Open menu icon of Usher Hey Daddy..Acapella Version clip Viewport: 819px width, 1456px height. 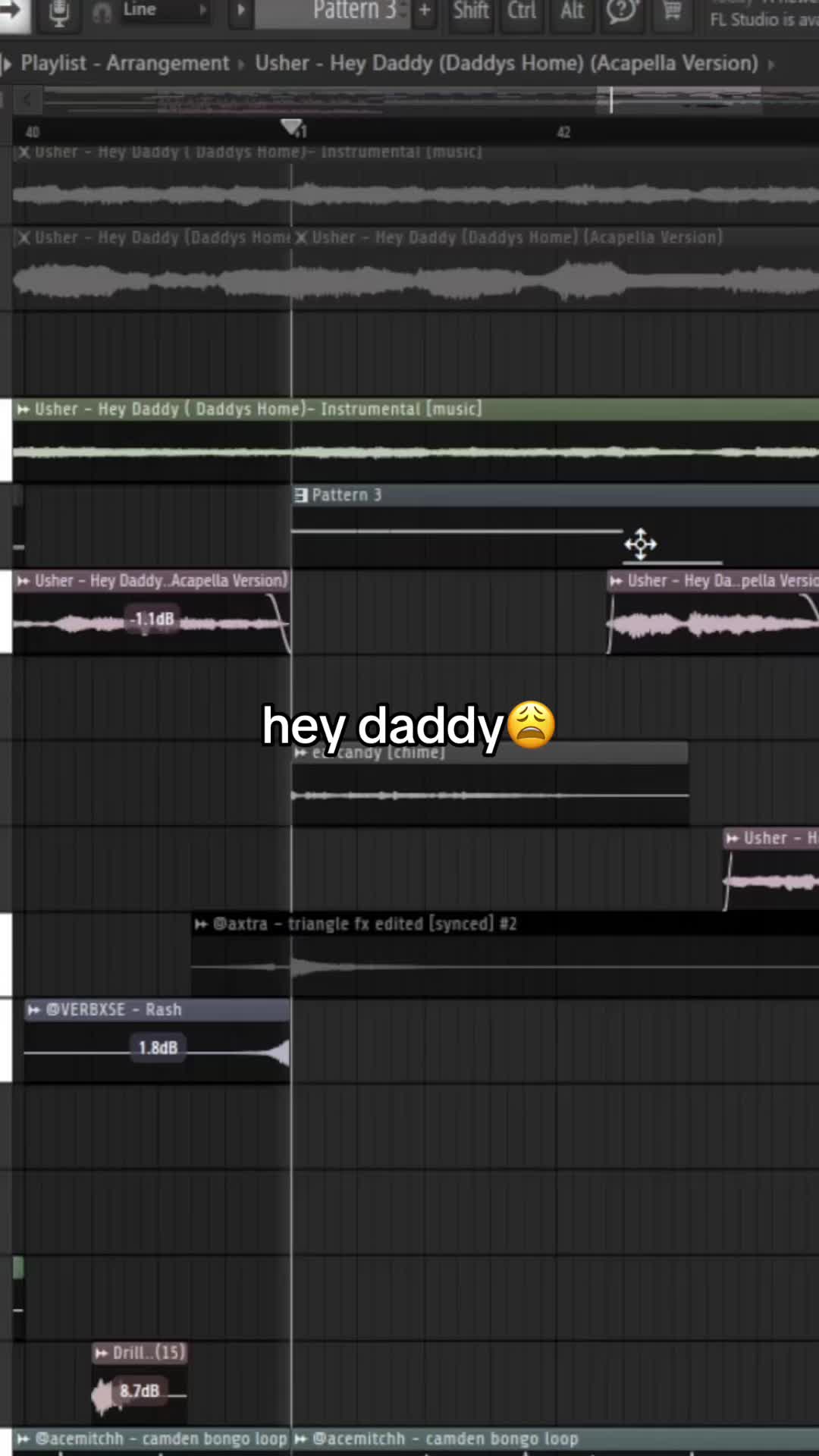click(24, 581)
